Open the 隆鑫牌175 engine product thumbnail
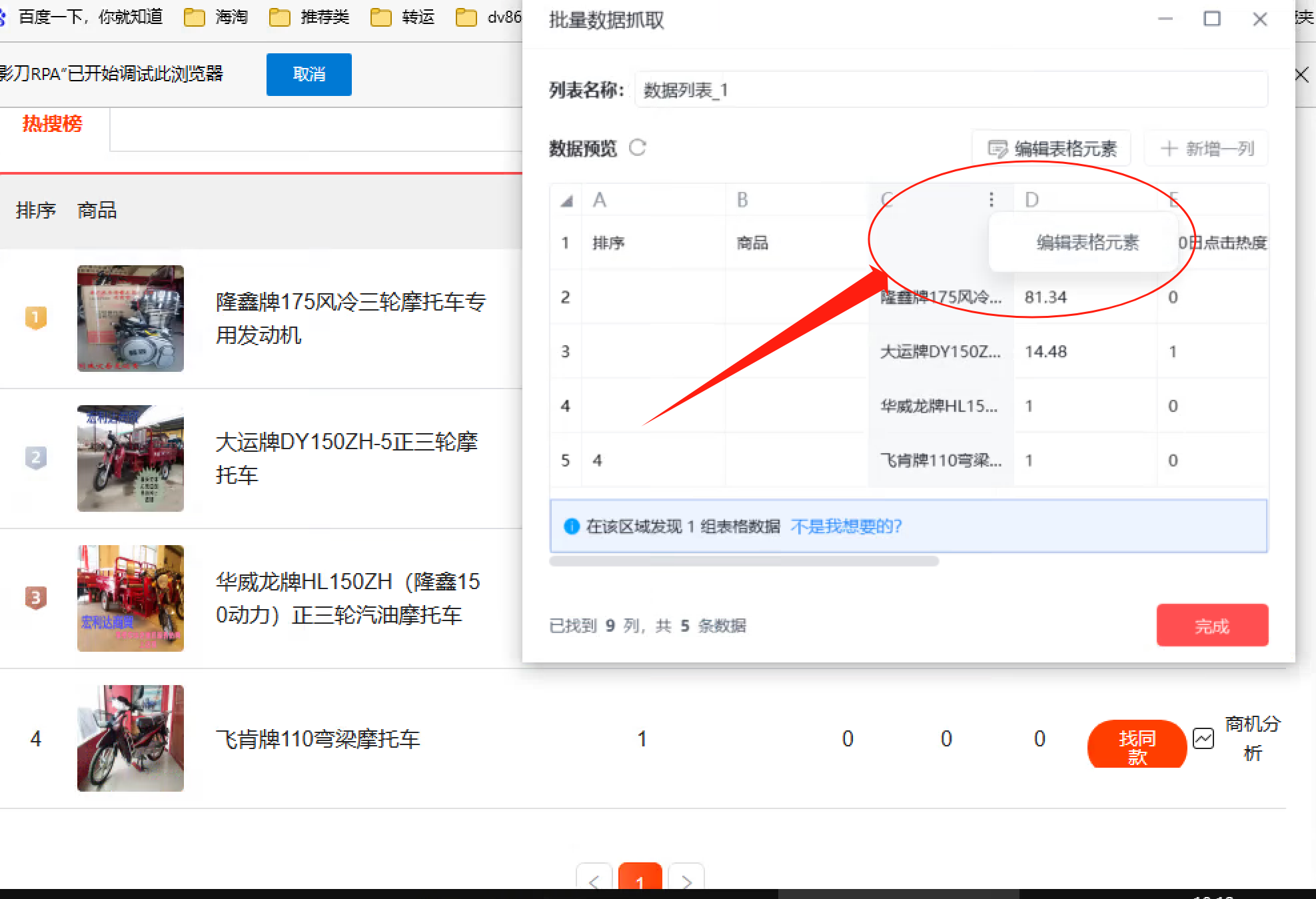The width and height of the screenshot is (1316, 899). point(131,319)
